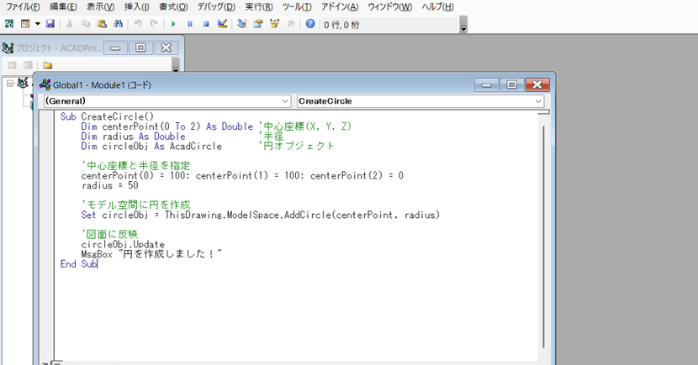The width and height of the screenshot is (698, 365).
Task: Click the 'Dim radius As Double' line
Action: point(133,136)
